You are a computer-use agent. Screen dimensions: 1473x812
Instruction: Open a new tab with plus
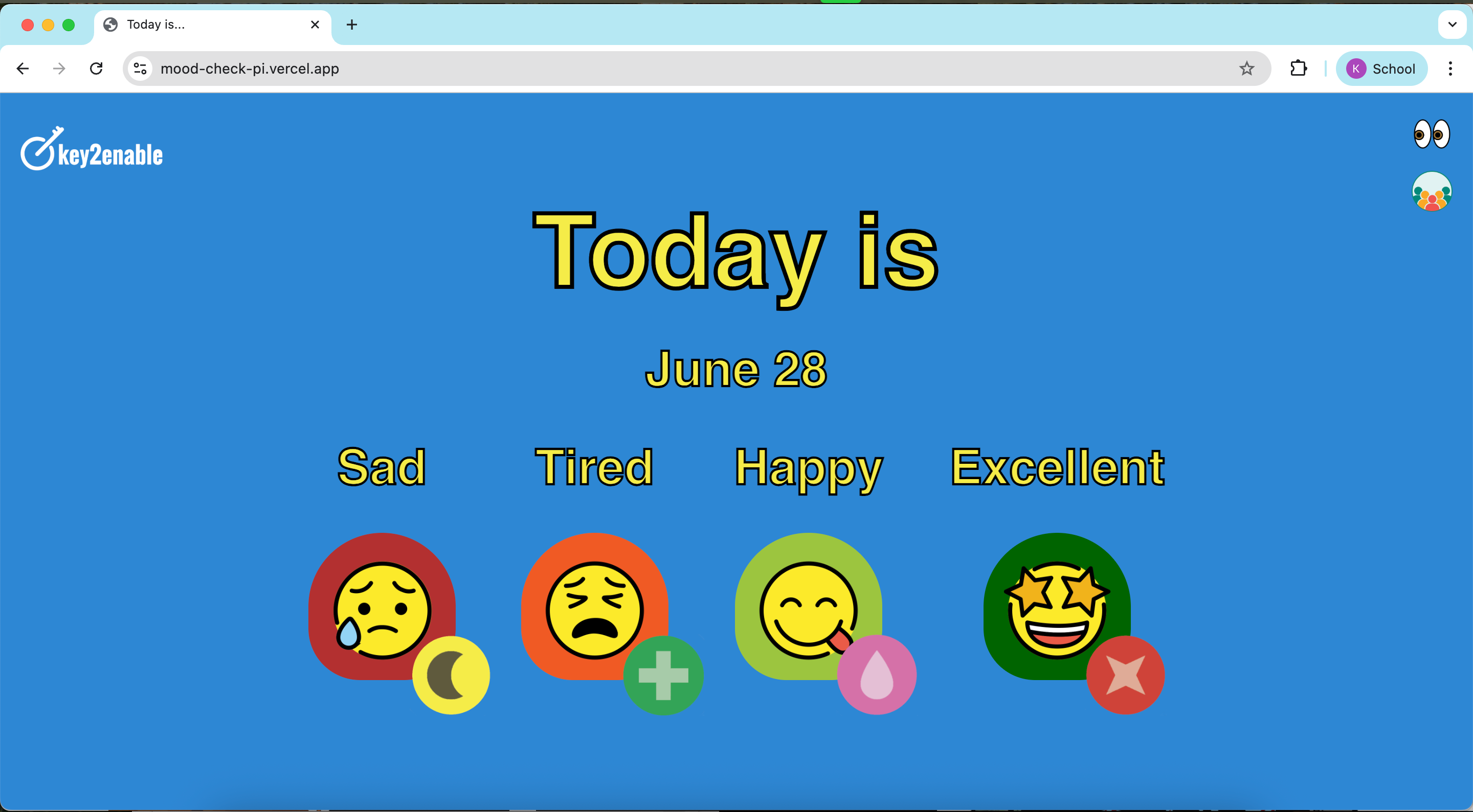click(352, 25)
